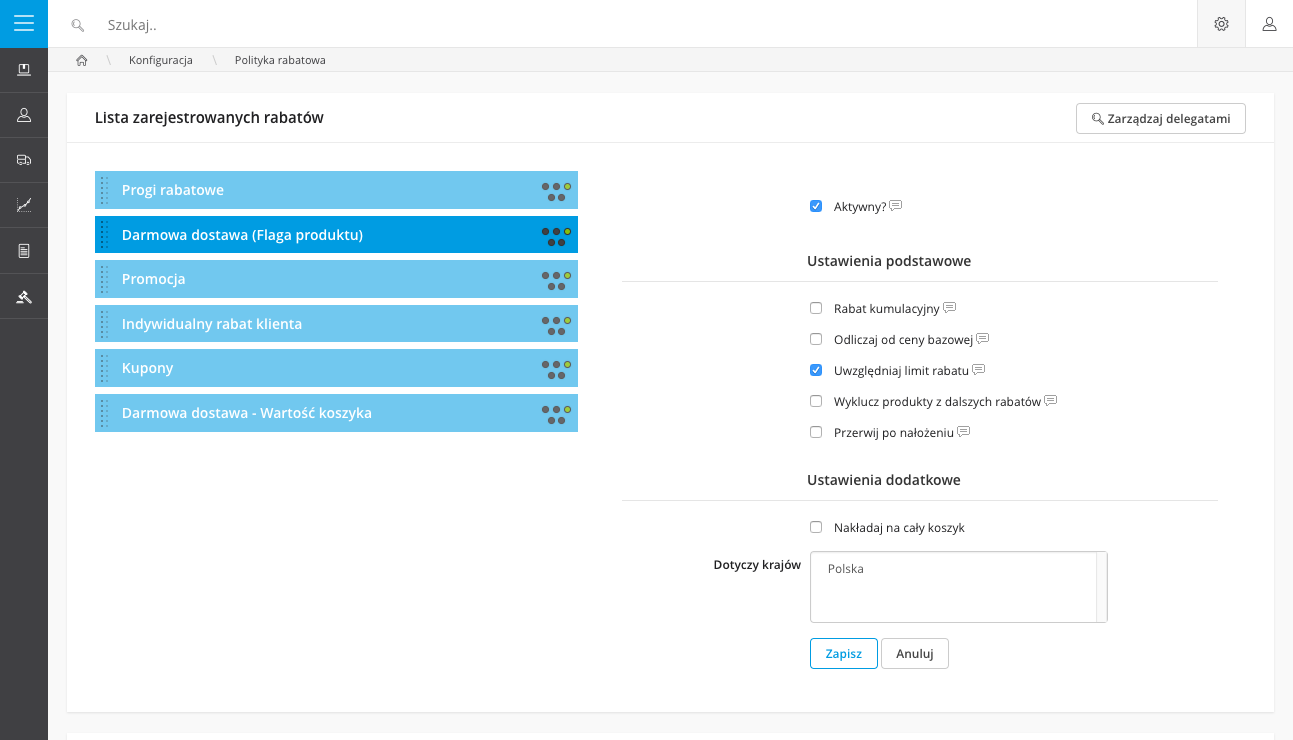1293x740 pixels.
Task: Check the Nakładaj na cały koszyk option
Action: point(816,527)
